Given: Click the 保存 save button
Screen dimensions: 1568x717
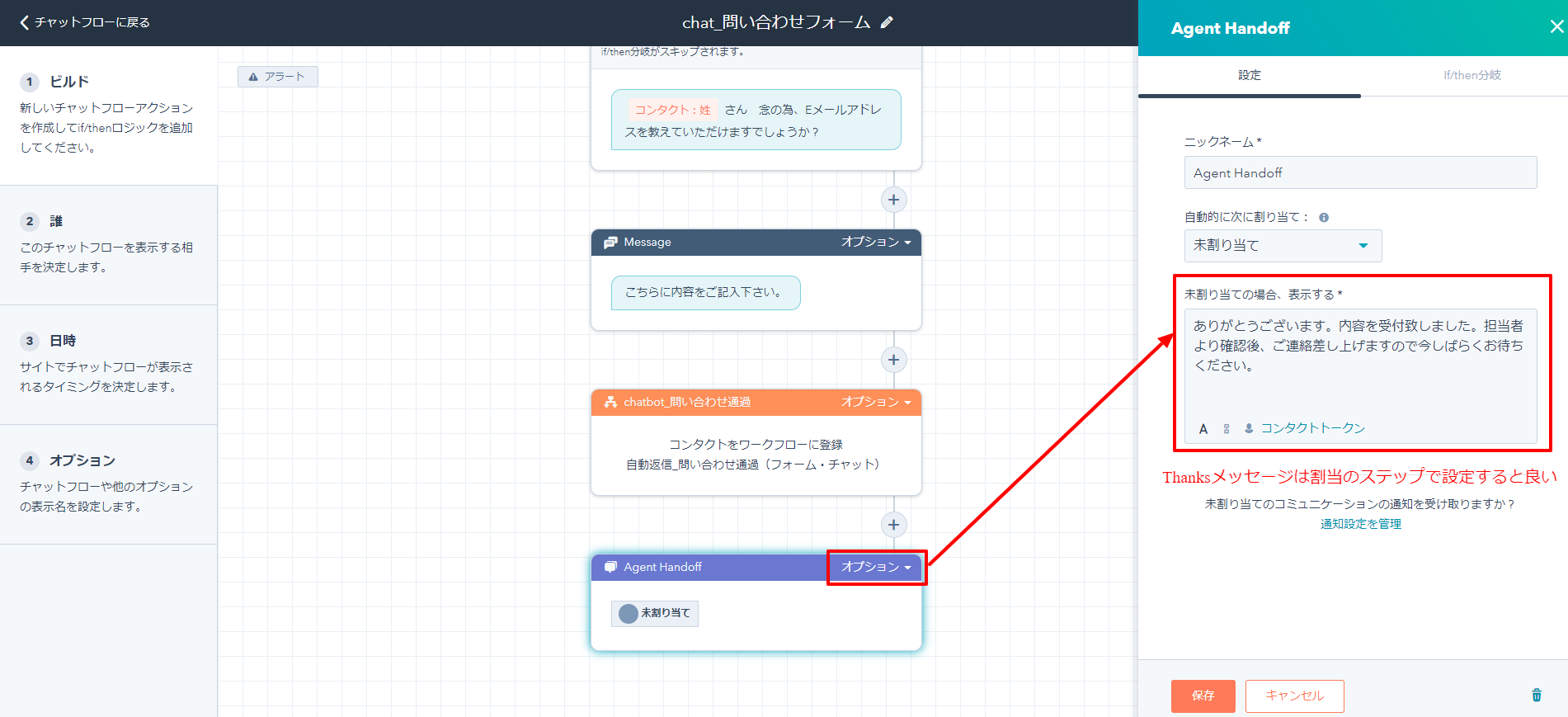Looking at the screenshot, I should coord(1203,696).
